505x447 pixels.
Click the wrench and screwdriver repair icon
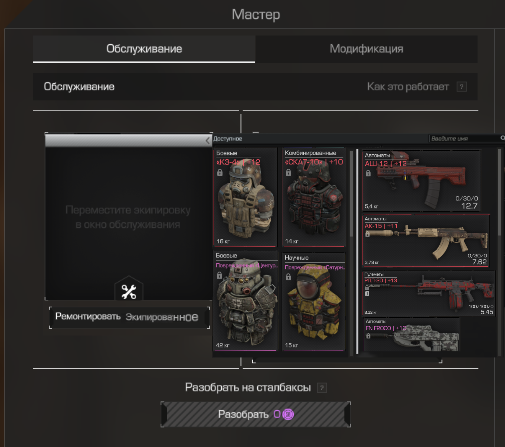click(x=129, y=292)
